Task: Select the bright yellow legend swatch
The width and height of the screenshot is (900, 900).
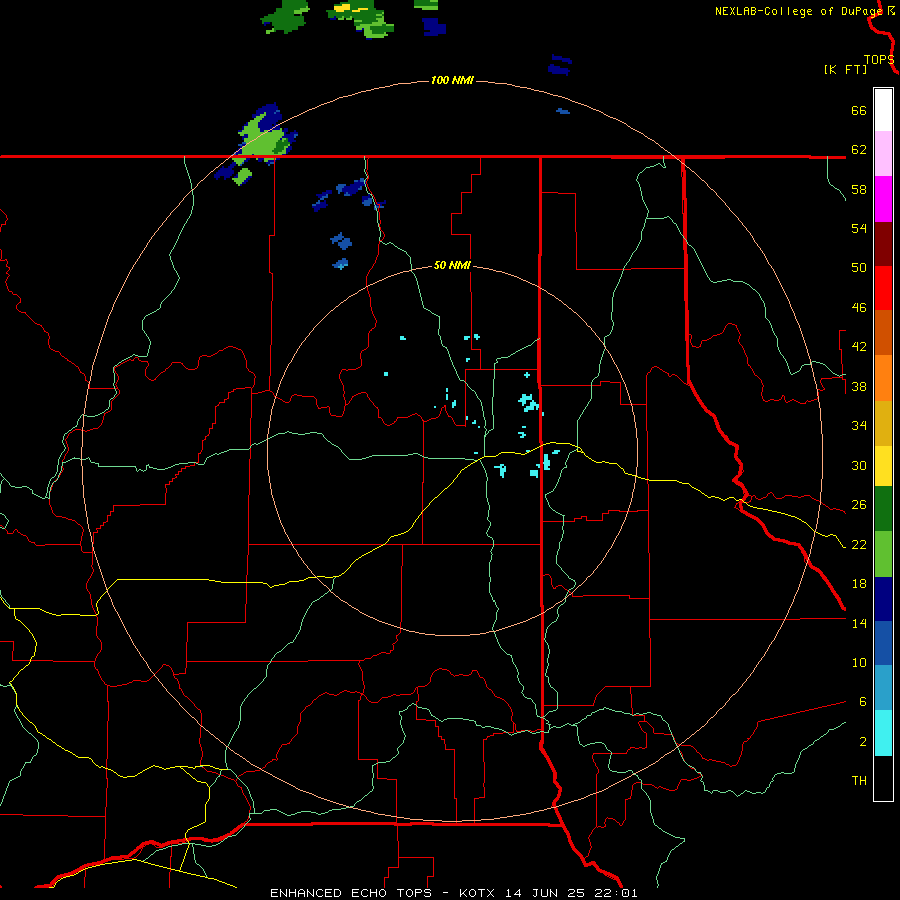Action: click(x=883, y=465)
